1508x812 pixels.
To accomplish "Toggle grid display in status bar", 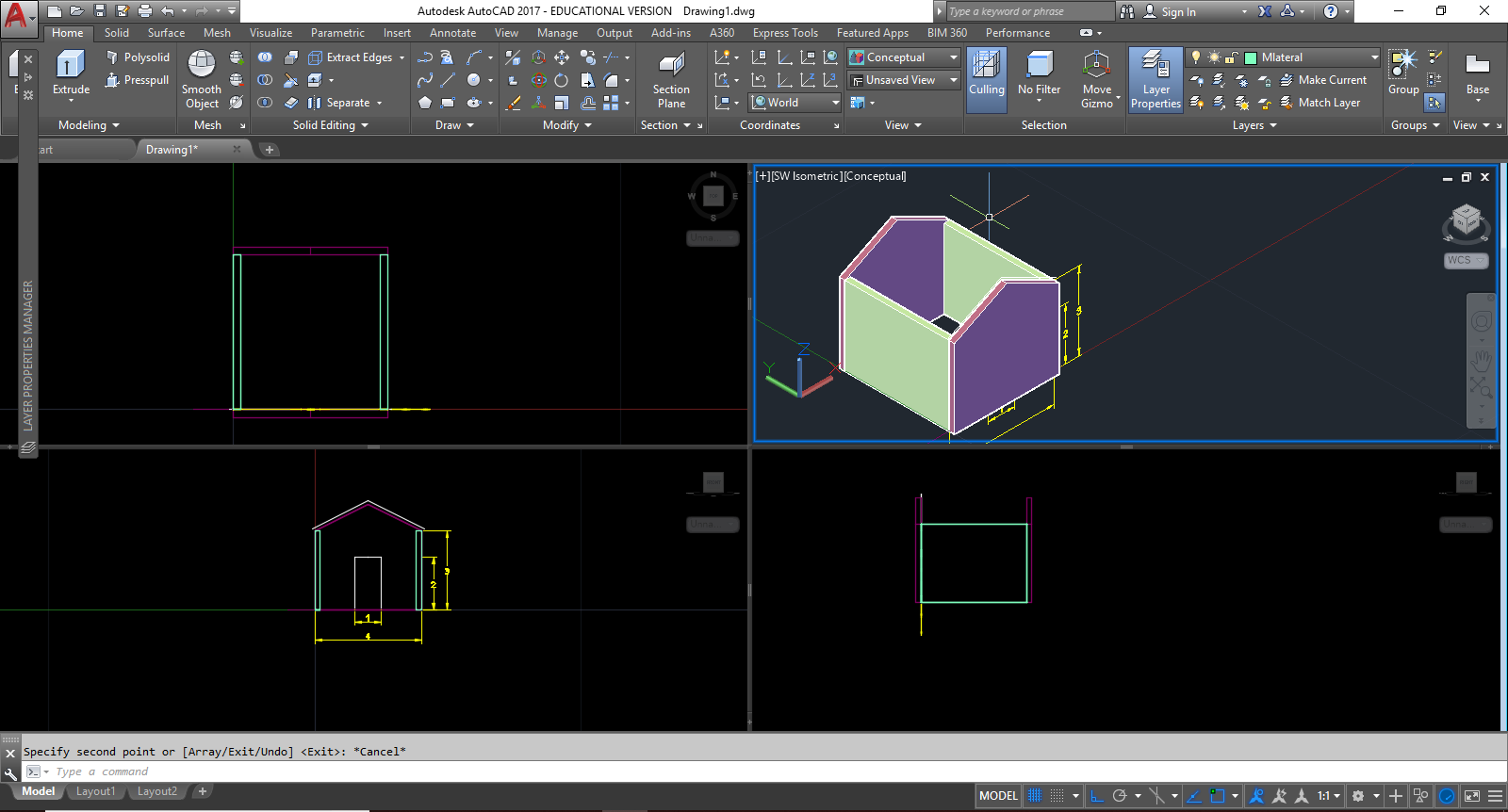I will pos(1035,796).
